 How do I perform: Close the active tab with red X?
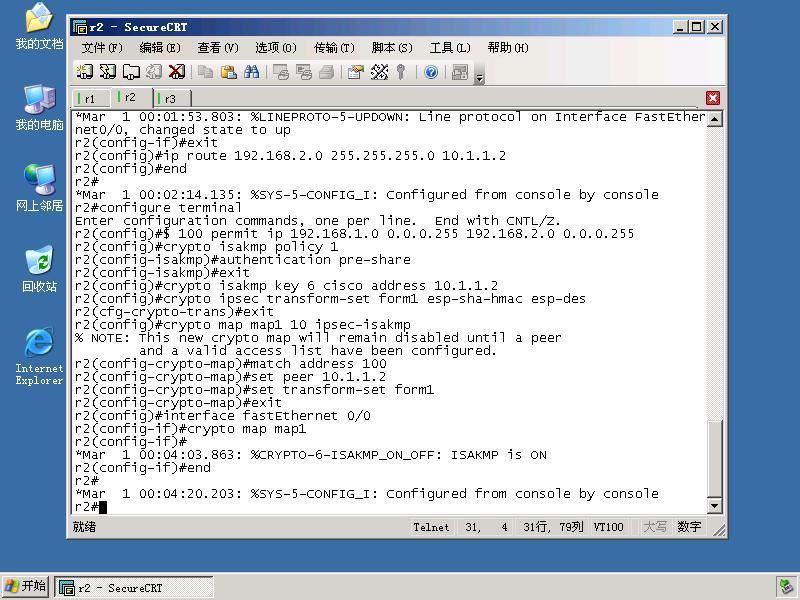(713, 98)
